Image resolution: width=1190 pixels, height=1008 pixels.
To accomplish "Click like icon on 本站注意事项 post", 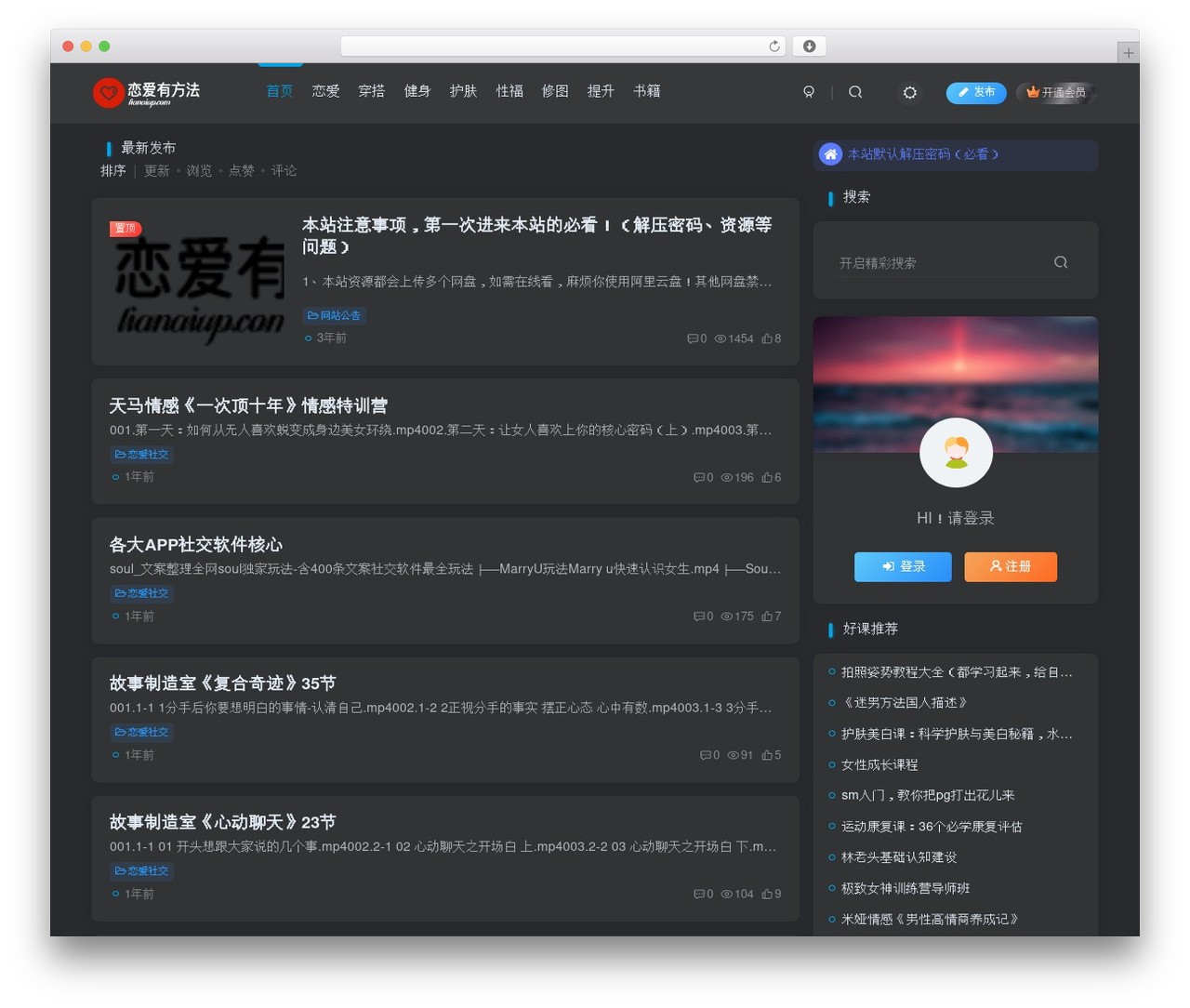I will coord(767,338).
